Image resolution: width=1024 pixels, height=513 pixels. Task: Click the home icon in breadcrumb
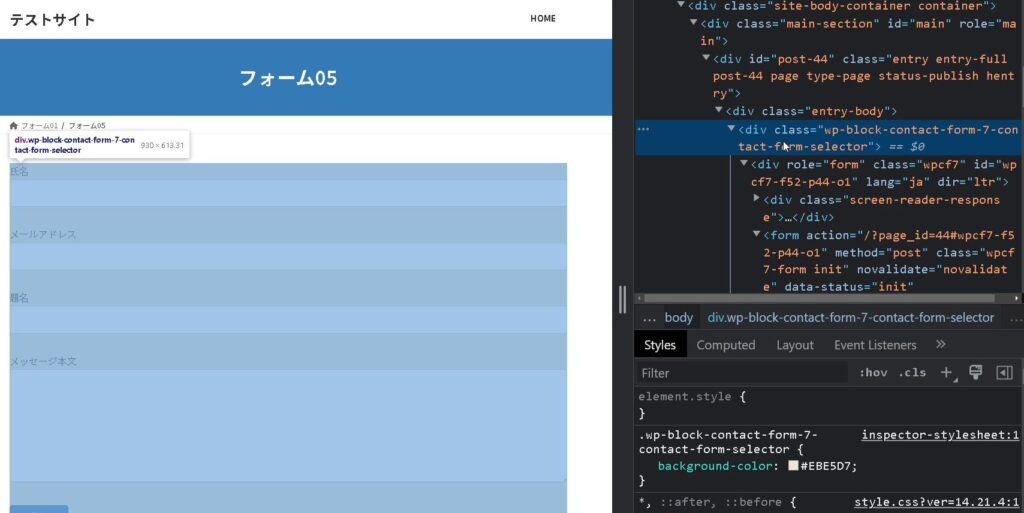14,126
